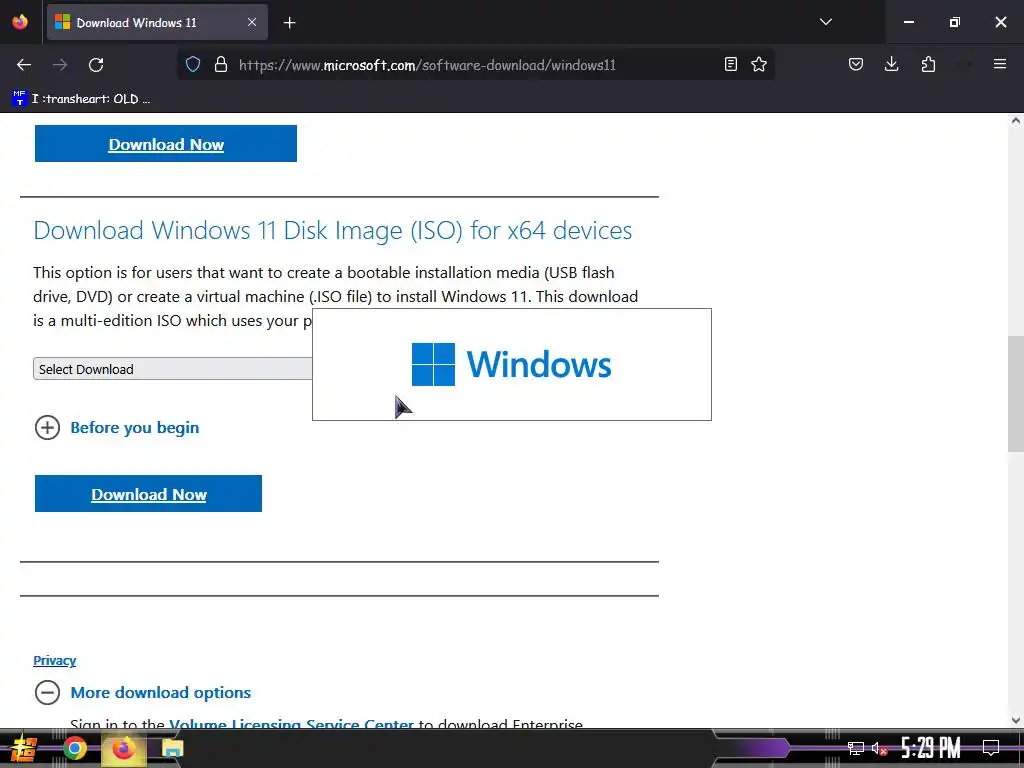Click the Windows logo image popup
The height and width of the screenshot is (768, 1024).
pos(512,364)
